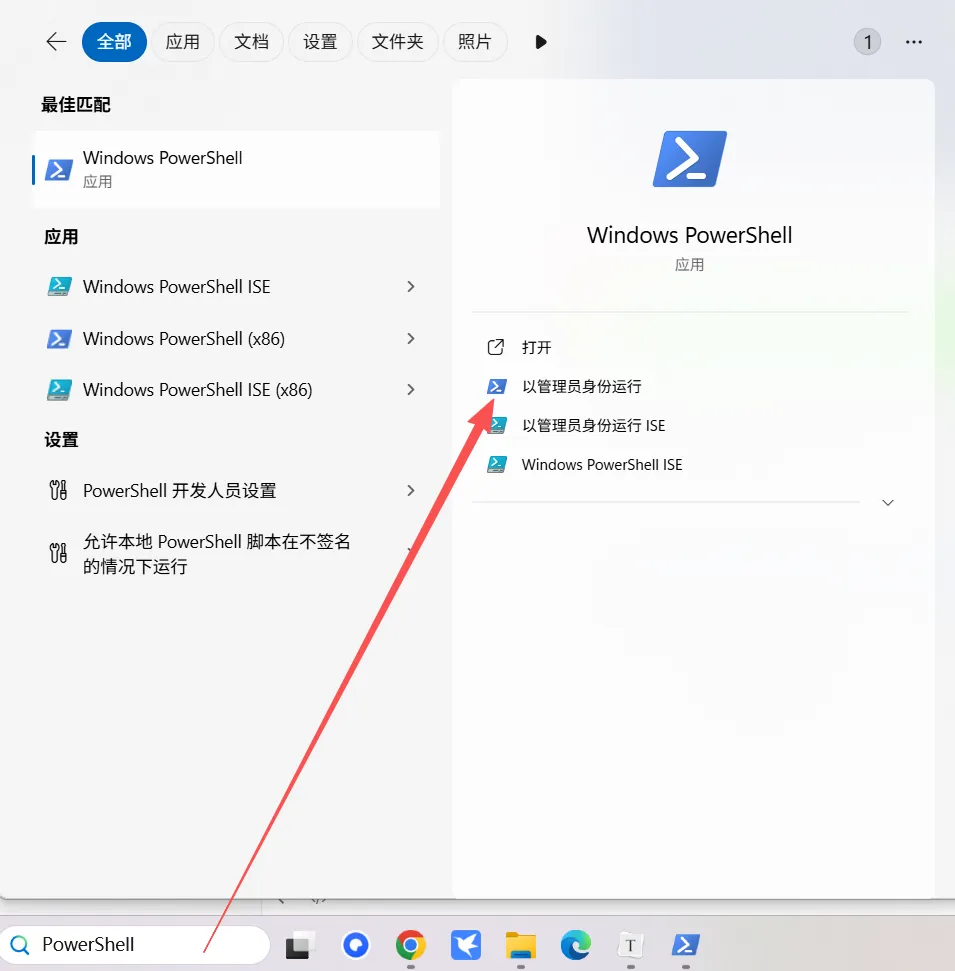The image size is (955, 971).
Task: Expand the Windows PowerShell ISE chevron
Action: tap(411, 287)
